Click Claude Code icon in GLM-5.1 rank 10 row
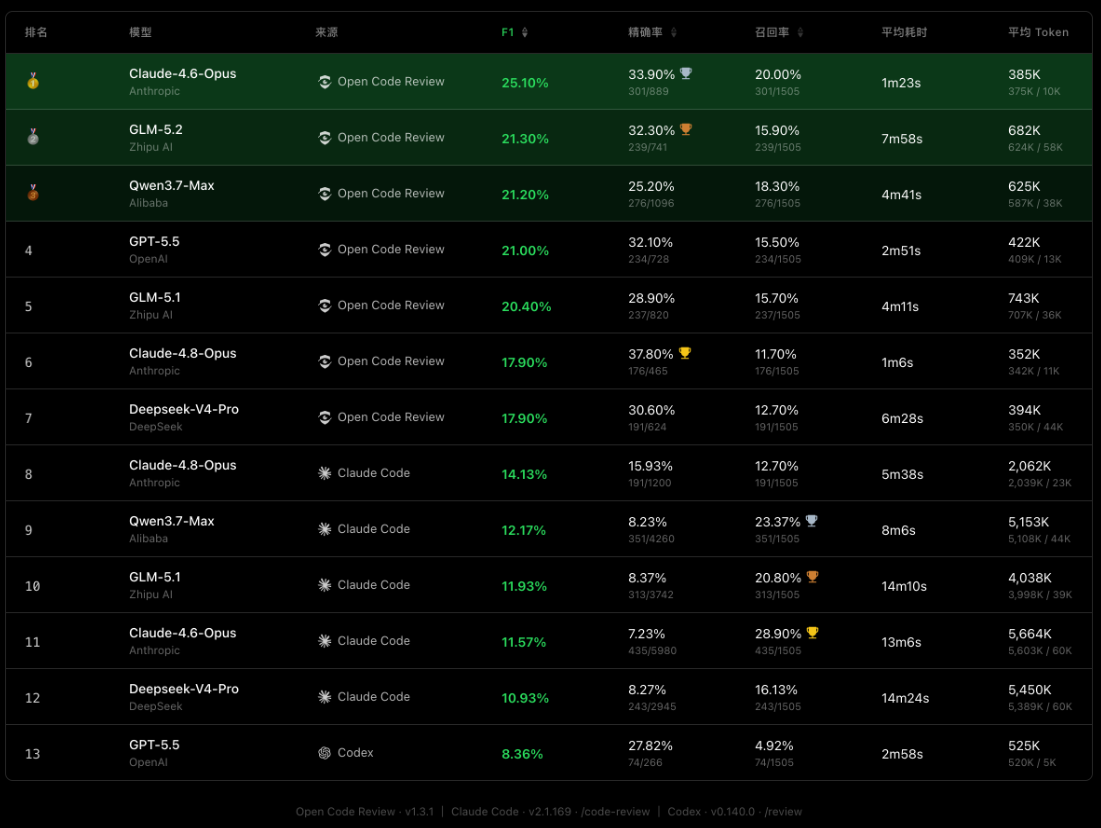 point(324,585)
